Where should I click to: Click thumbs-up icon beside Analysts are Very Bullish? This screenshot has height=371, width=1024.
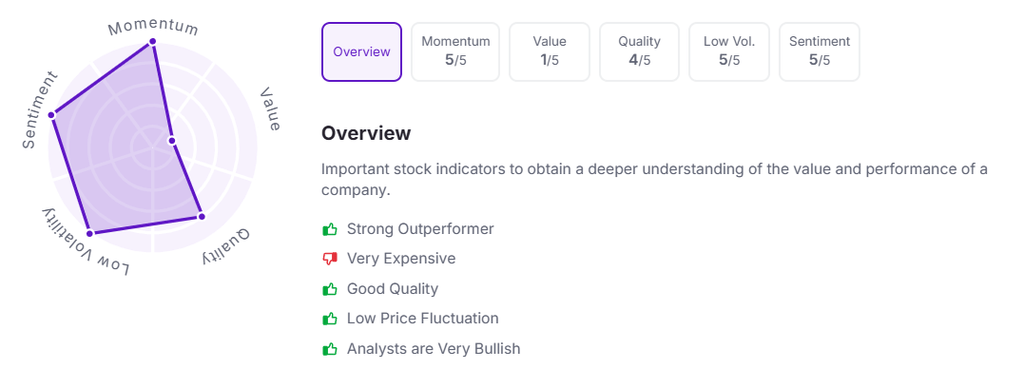point(330,349)
